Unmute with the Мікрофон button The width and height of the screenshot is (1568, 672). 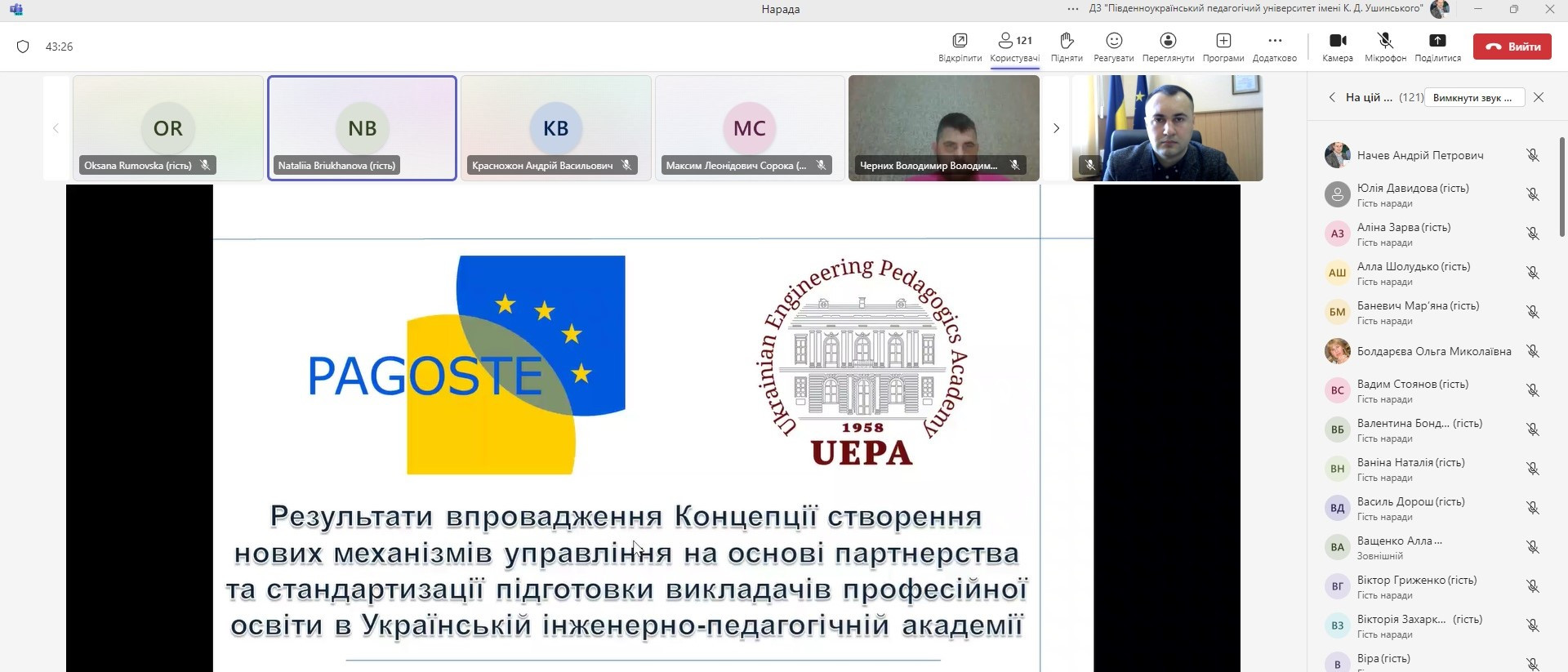(x=1385, y=47)
